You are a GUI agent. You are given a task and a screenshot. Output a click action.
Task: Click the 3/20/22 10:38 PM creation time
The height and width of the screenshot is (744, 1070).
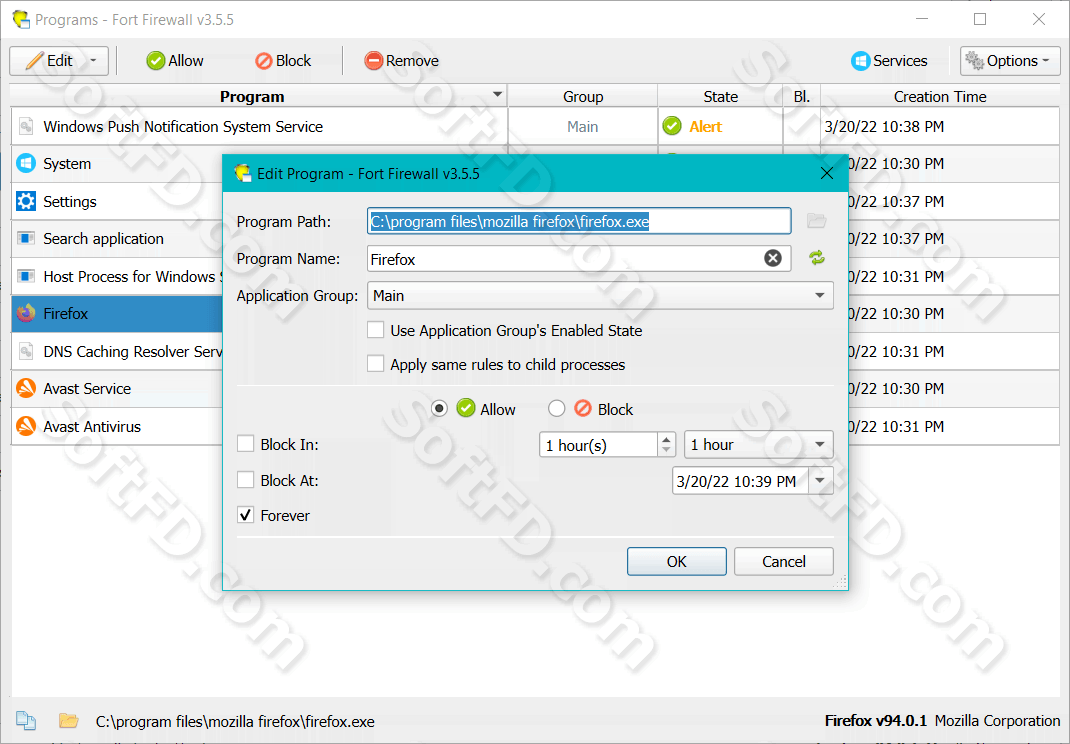tap(884, 126)
